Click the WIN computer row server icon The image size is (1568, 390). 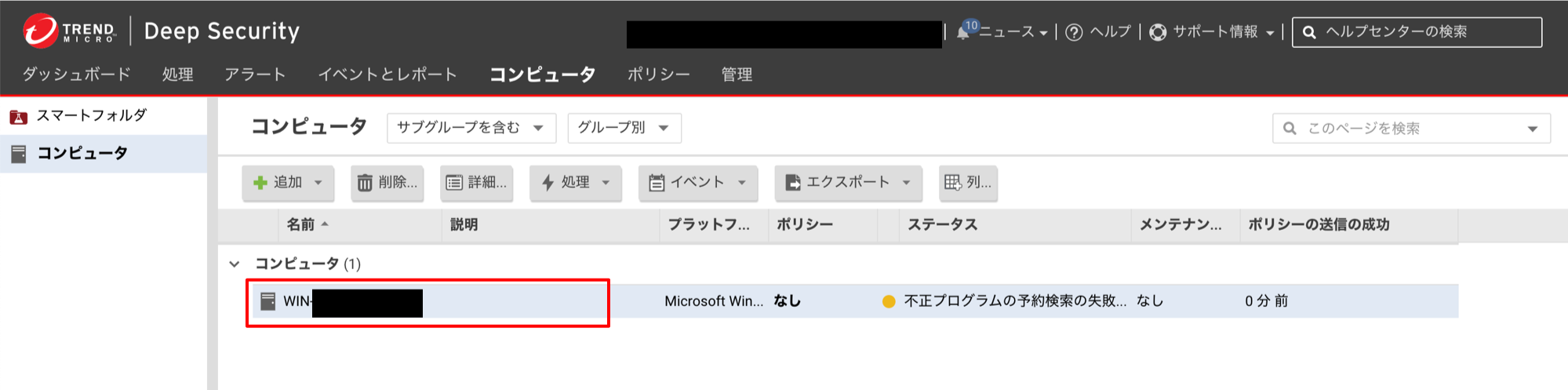click(267, 301)
